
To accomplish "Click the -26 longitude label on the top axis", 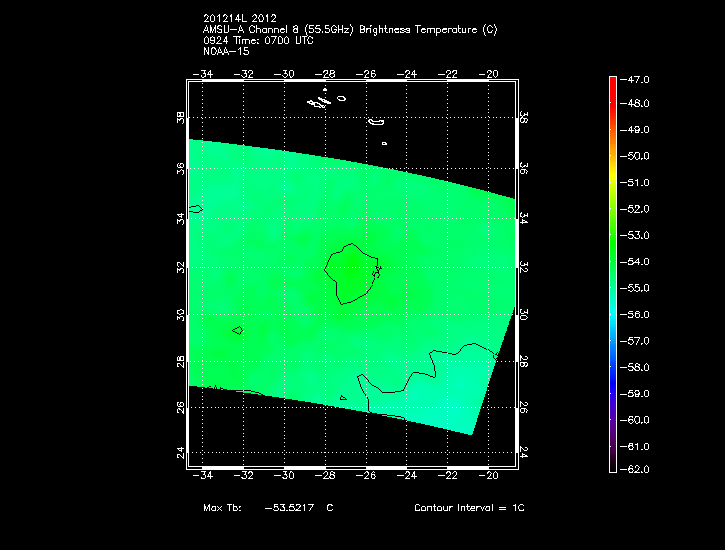I will [x=367, y=74].
